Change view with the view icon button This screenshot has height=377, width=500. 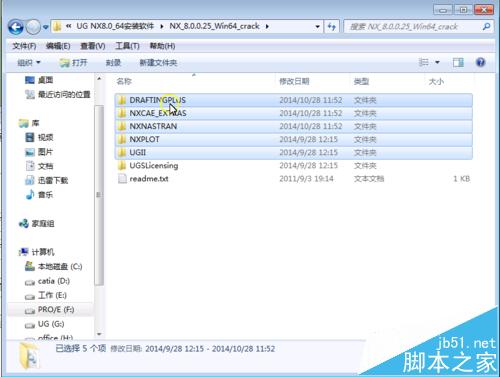click(424, 62)
